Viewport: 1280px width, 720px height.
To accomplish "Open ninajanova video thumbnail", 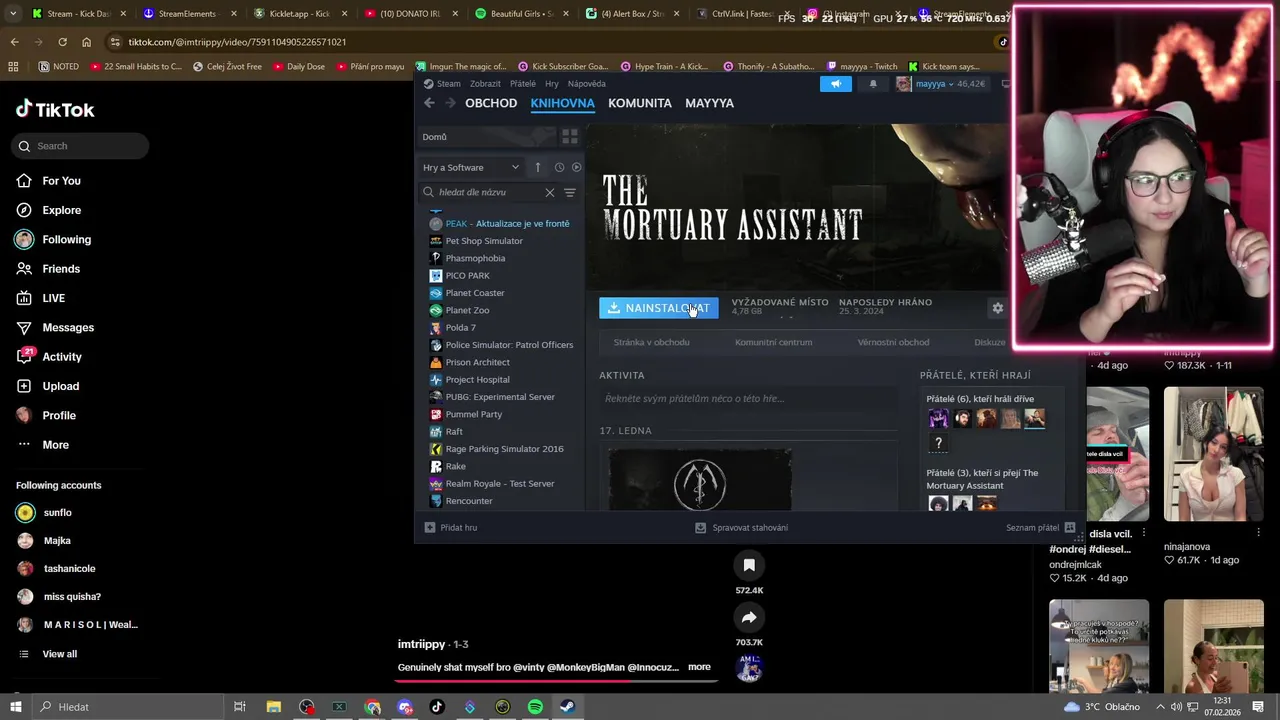I will click(x=1213, y=454).
